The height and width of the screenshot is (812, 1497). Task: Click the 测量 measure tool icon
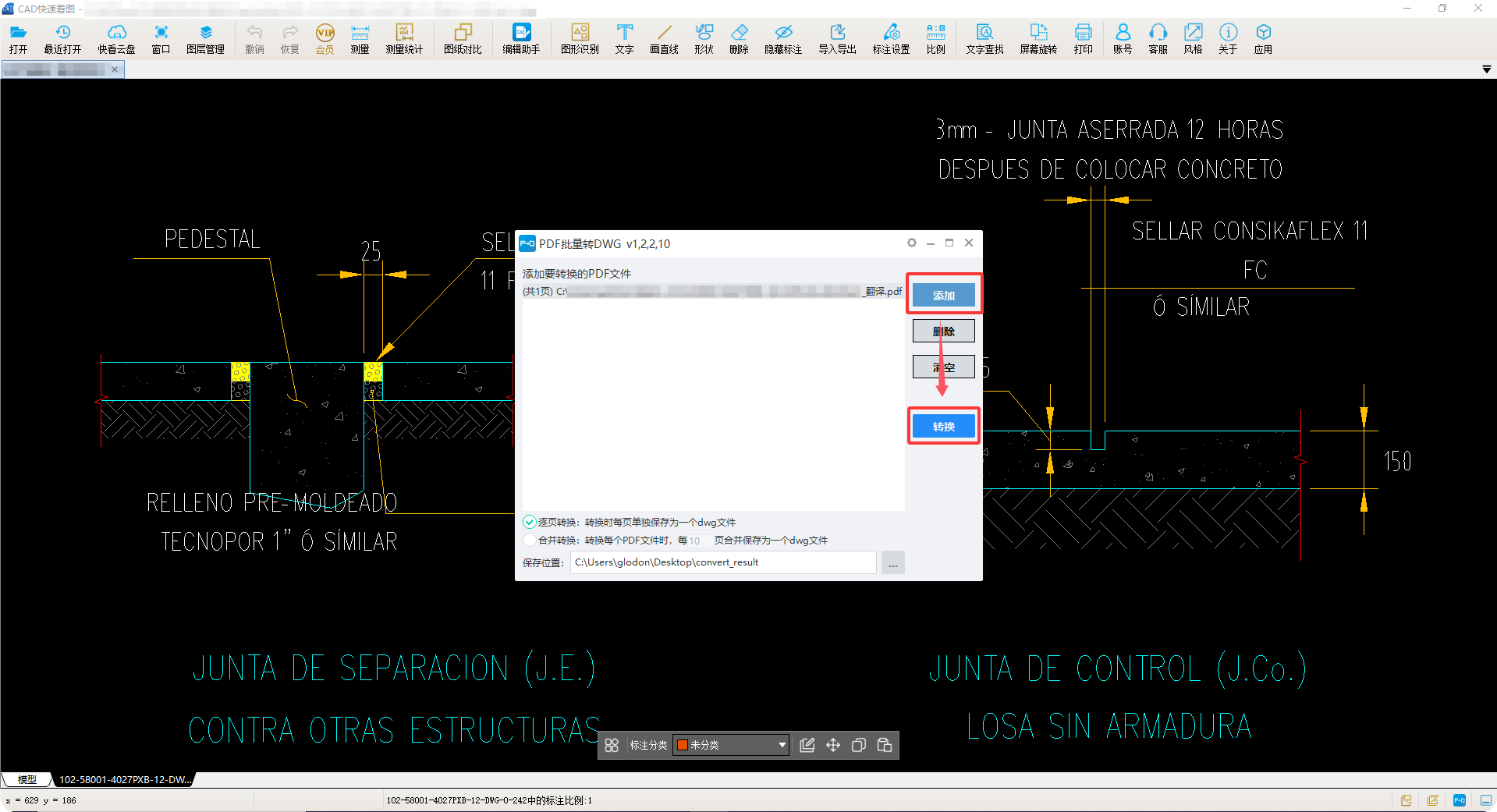360,38
